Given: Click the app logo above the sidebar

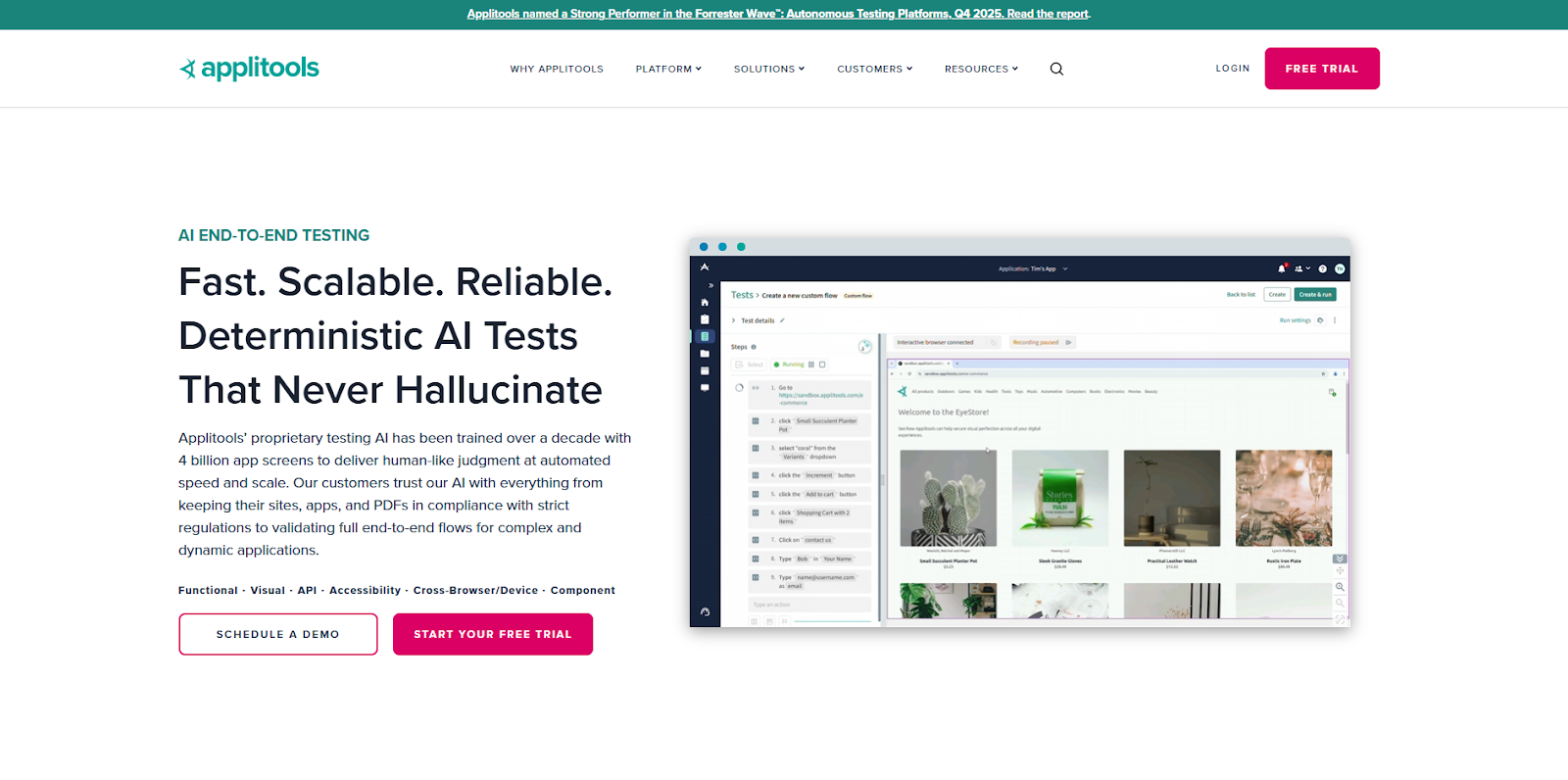Looking at the screenshot, I should pos(705,267).
